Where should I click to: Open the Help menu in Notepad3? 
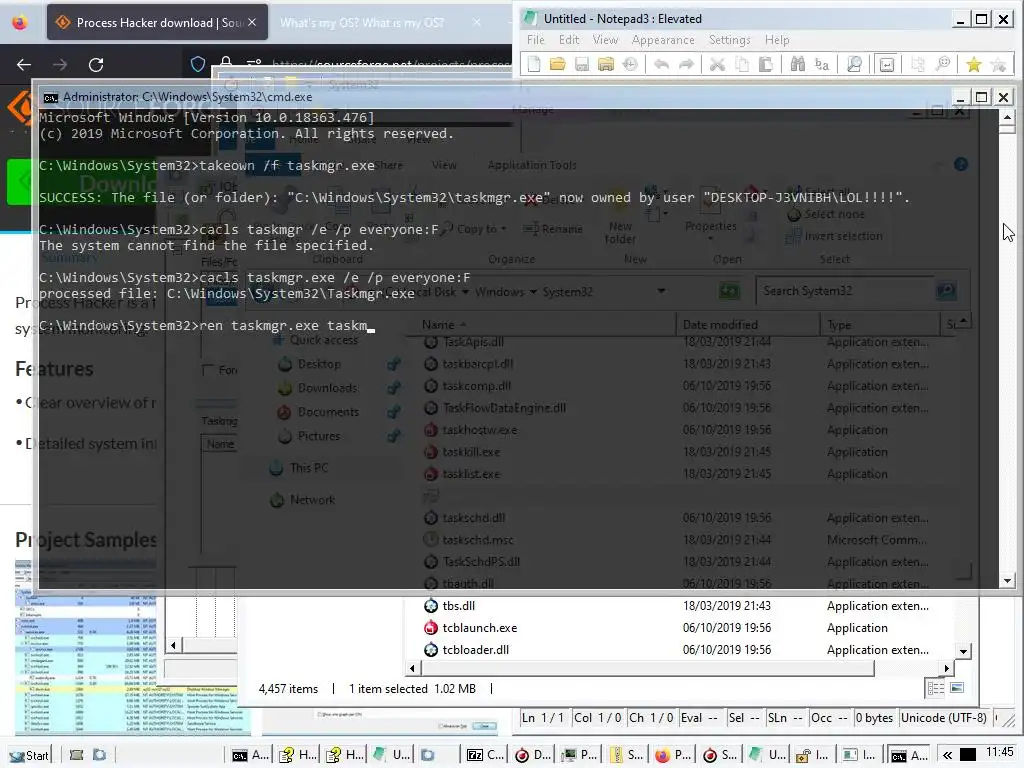[x=777, y=40]
